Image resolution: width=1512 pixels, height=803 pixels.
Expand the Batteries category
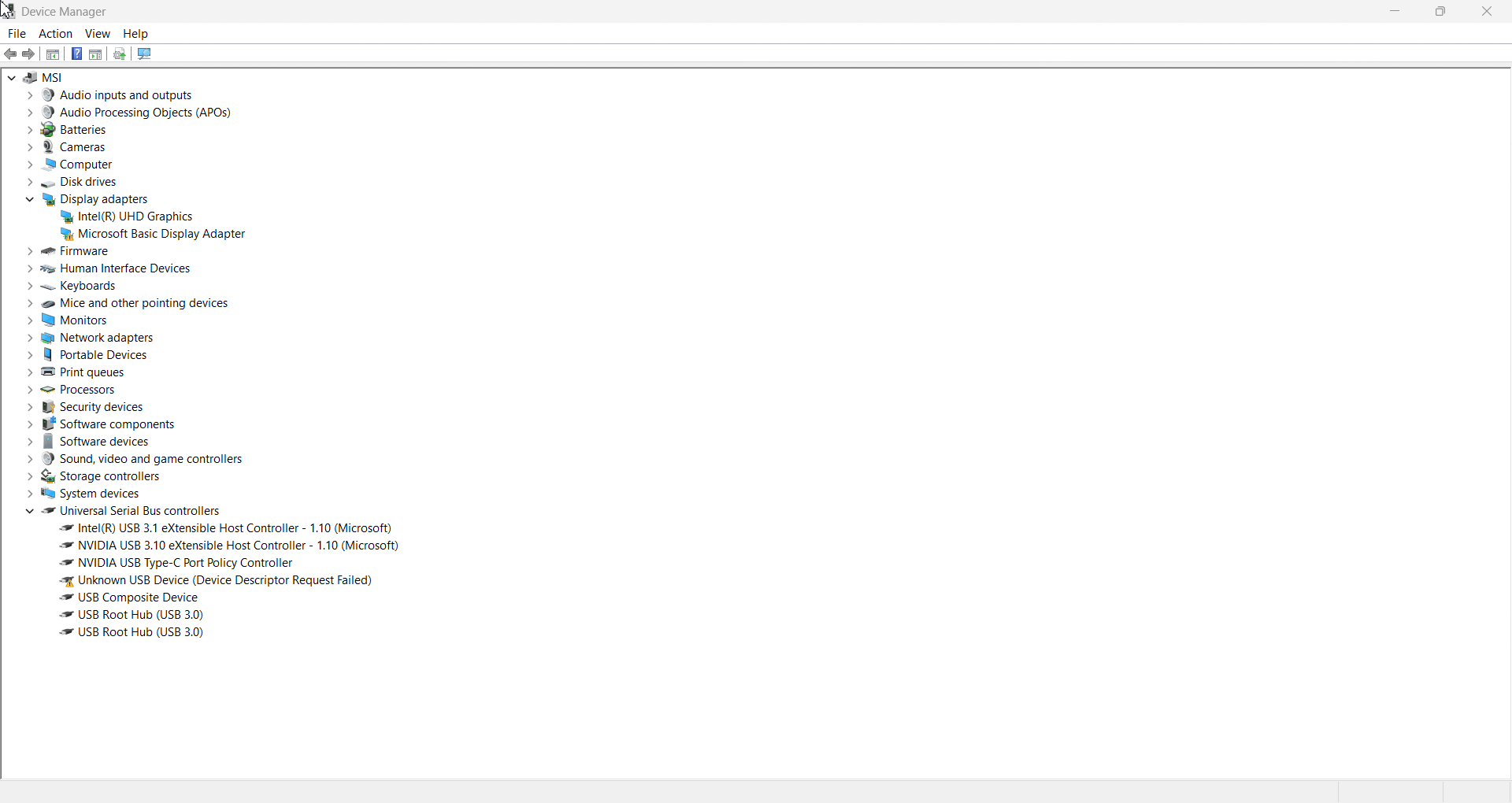point(30,130)
